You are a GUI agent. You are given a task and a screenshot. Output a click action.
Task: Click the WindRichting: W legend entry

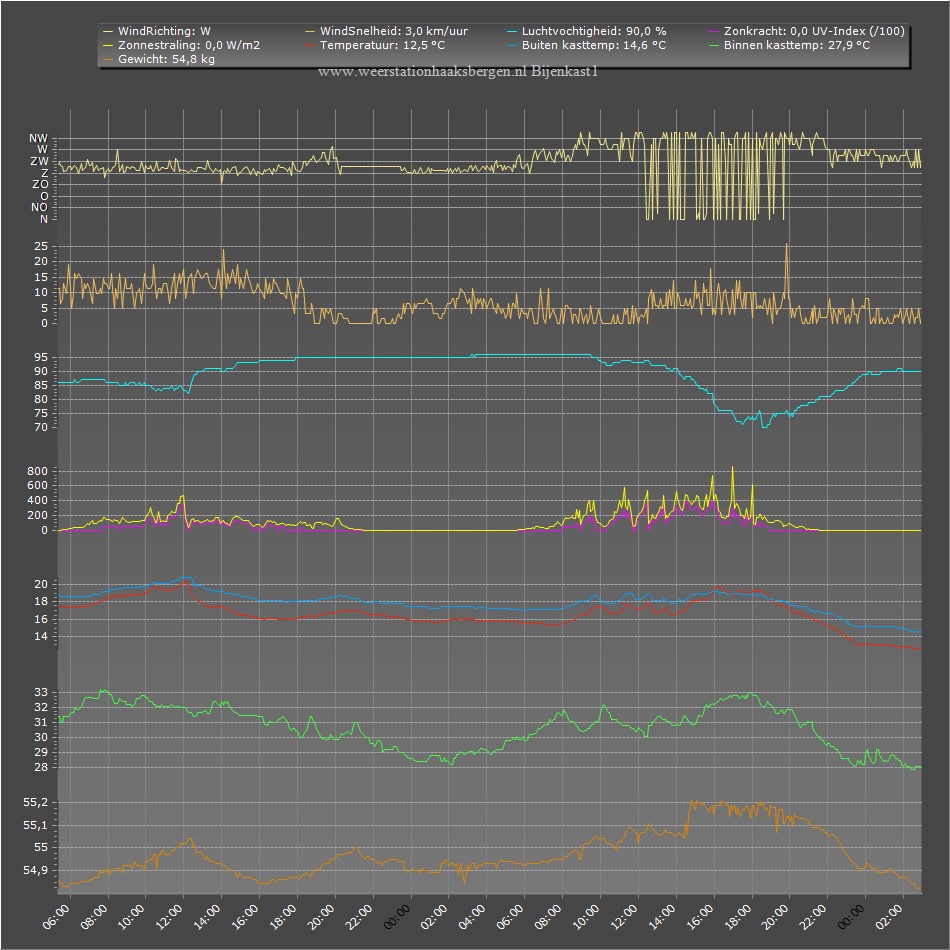(157, 31)
